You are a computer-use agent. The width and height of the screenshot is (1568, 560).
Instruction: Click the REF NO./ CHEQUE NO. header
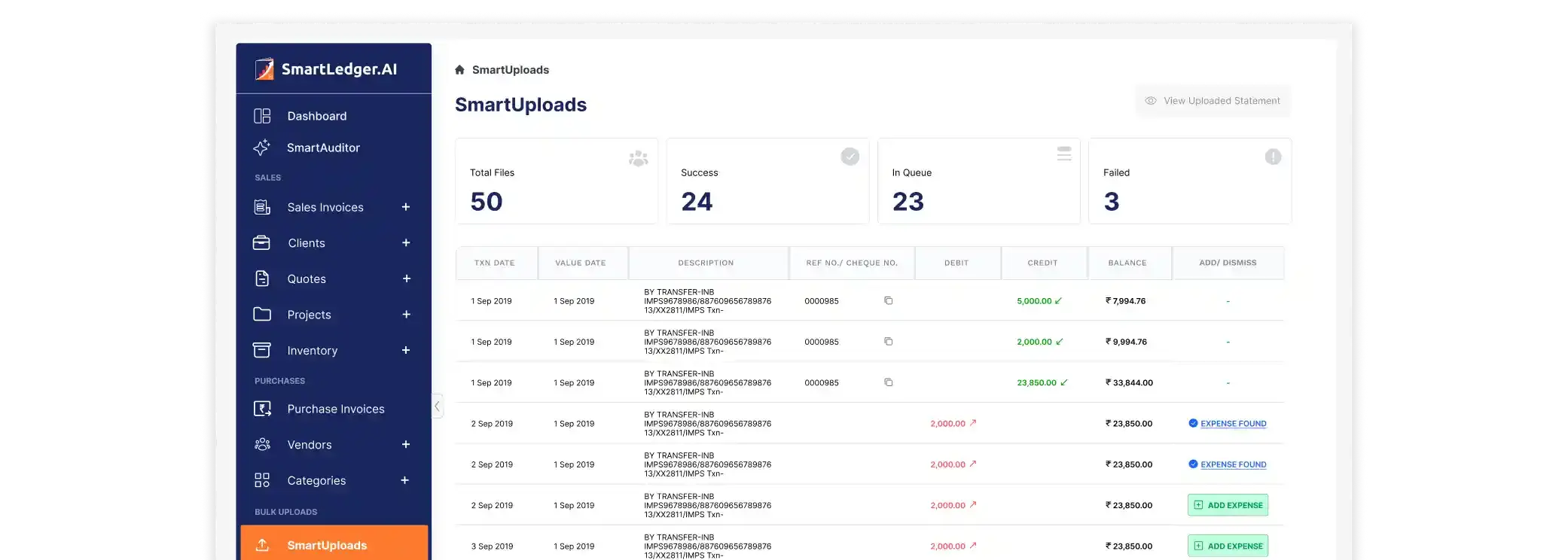(x=852, y=263)
